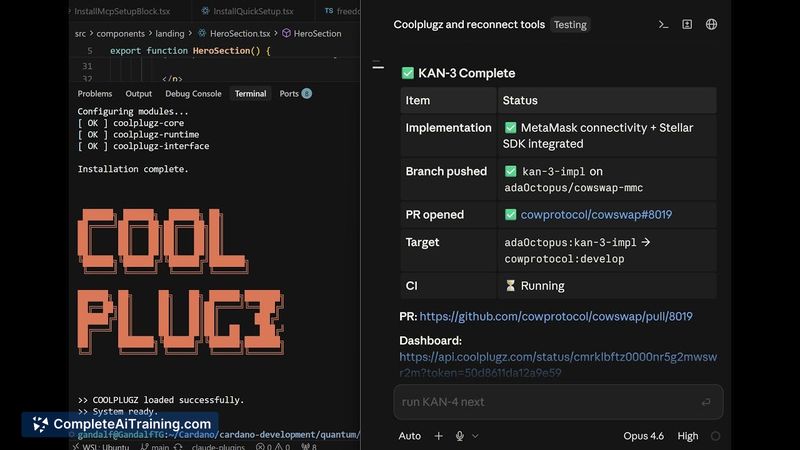
Task: Open the Output panel tab
Action: point(139,93)
